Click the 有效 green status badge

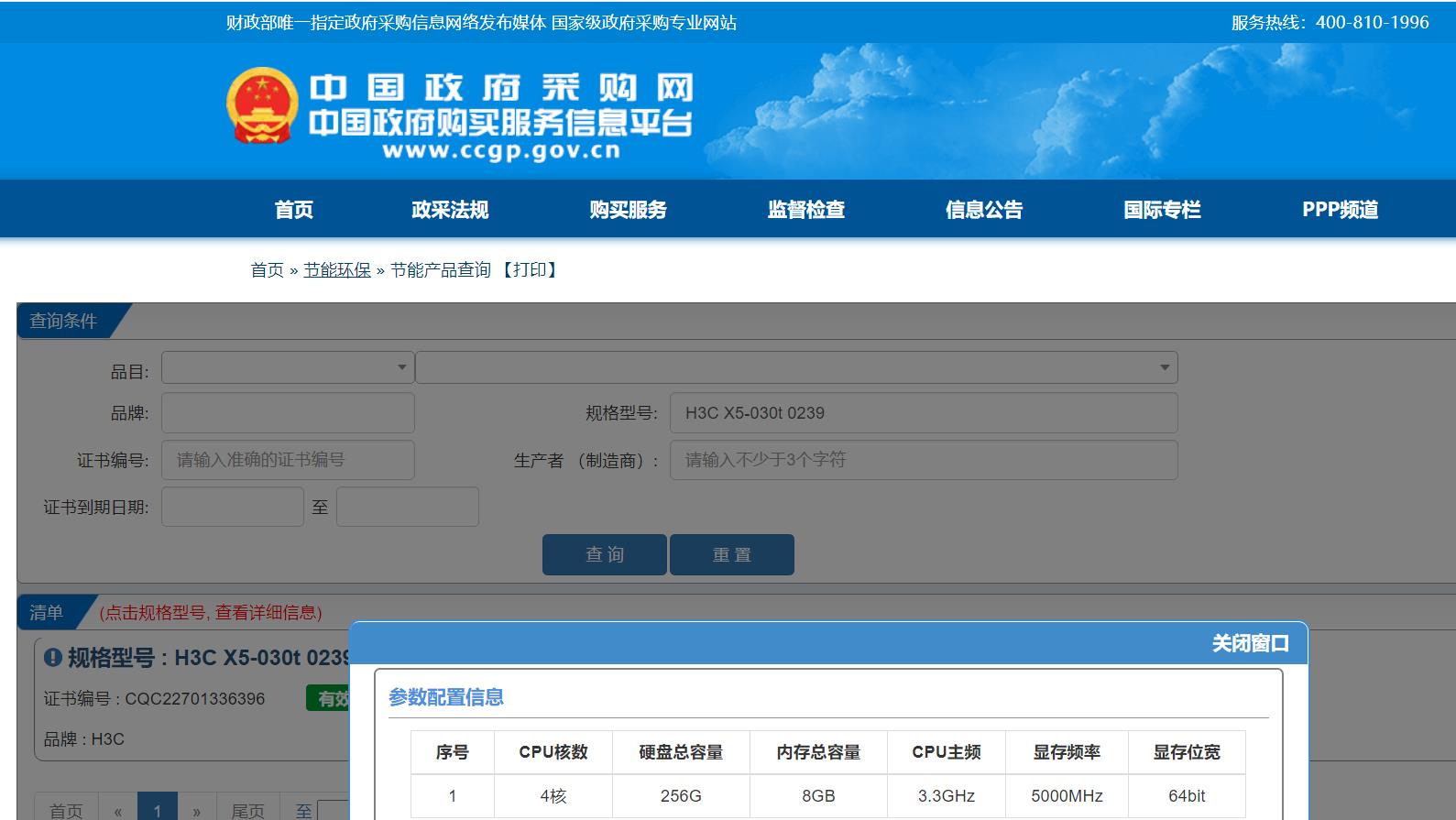point(328,699)
